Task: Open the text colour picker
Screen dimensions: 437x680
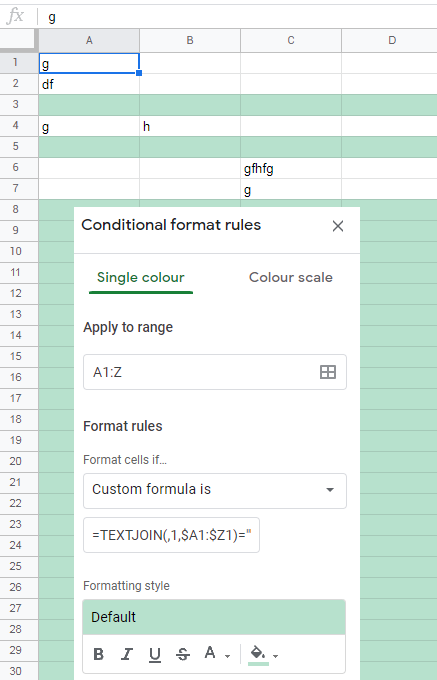Action: 210,653
